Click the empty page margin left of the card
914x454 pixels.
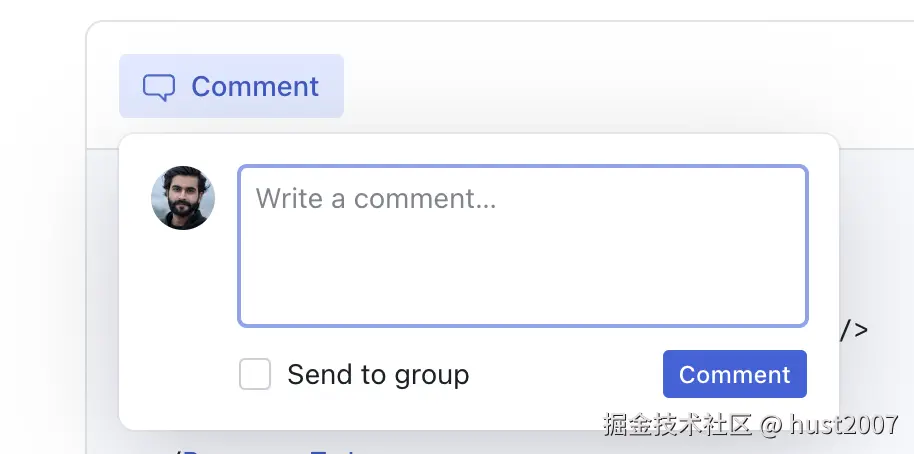pyautogui.click(x=42, y=250)
